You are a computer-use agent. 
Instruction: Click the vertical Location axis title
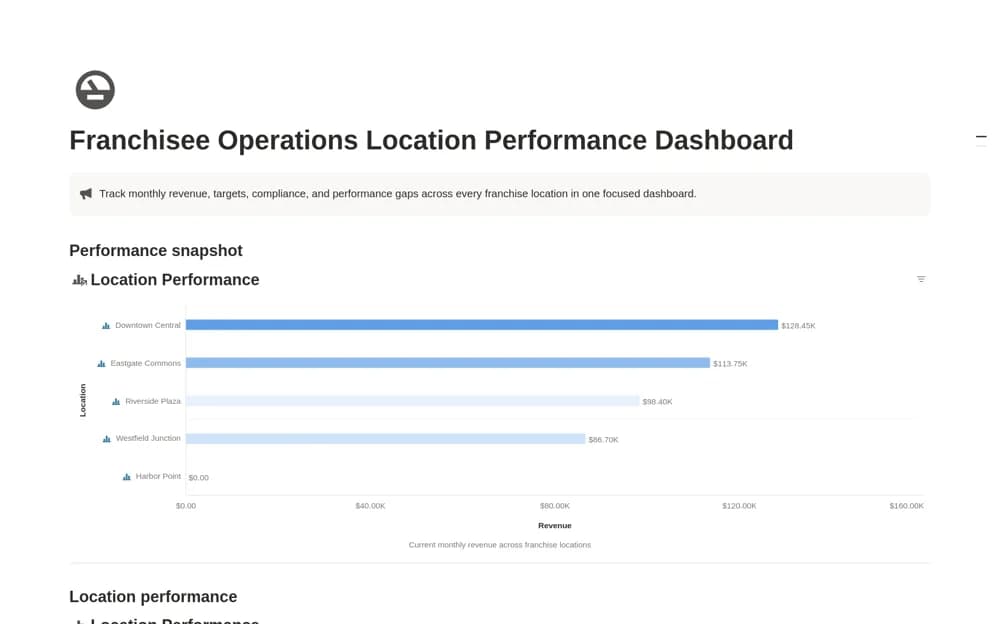point(82,400)
